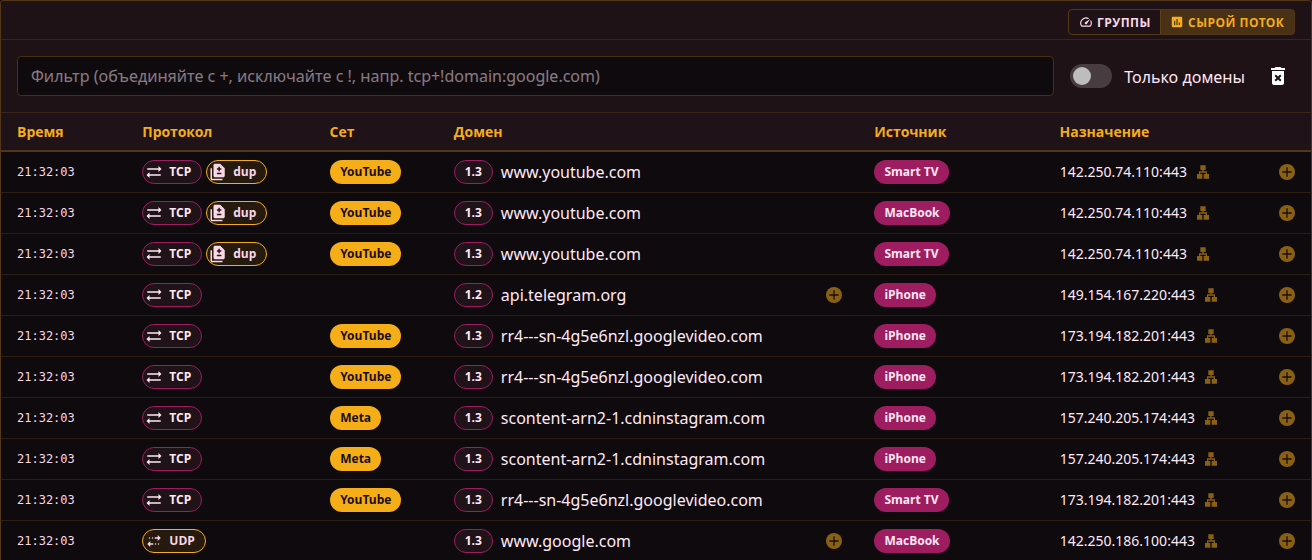Image resolution: width=1312 pixels, height=560 pixels.
Task: Click the dup badge in the first row
Action: (x=236, y=172)
